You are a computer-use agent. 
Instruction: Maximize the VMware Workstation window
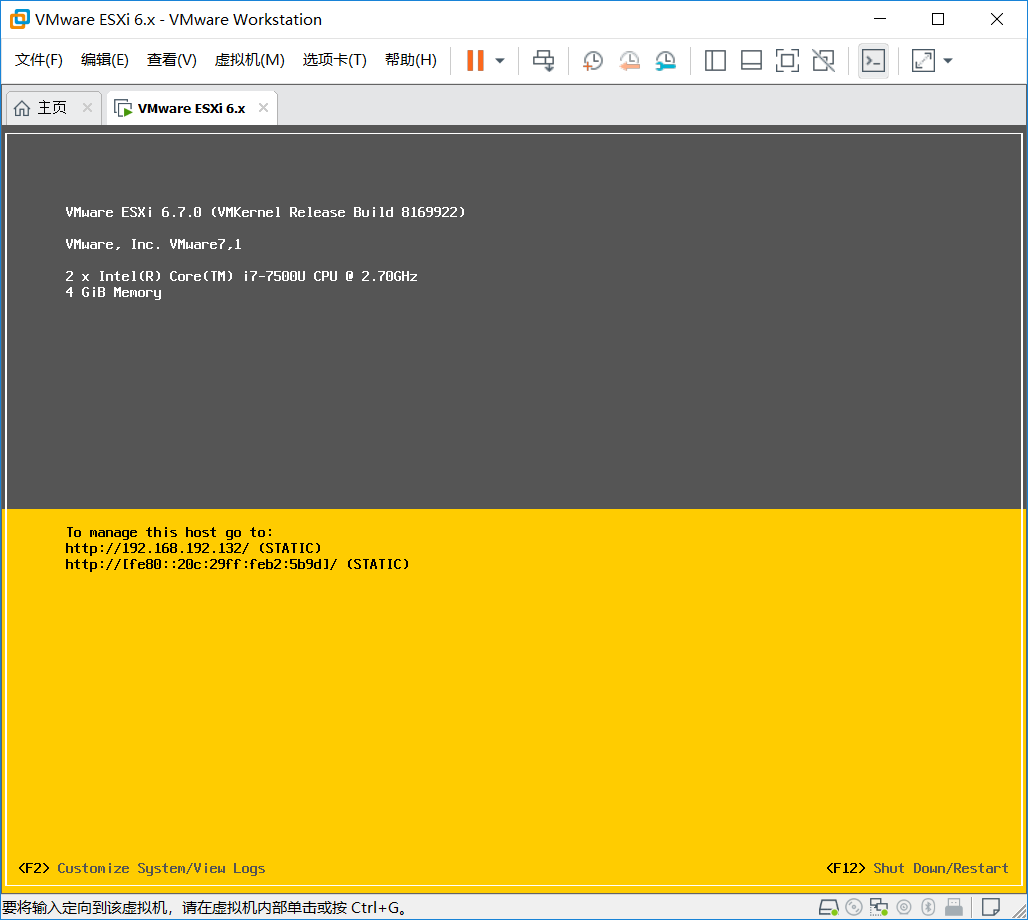[x=938, y=20]
